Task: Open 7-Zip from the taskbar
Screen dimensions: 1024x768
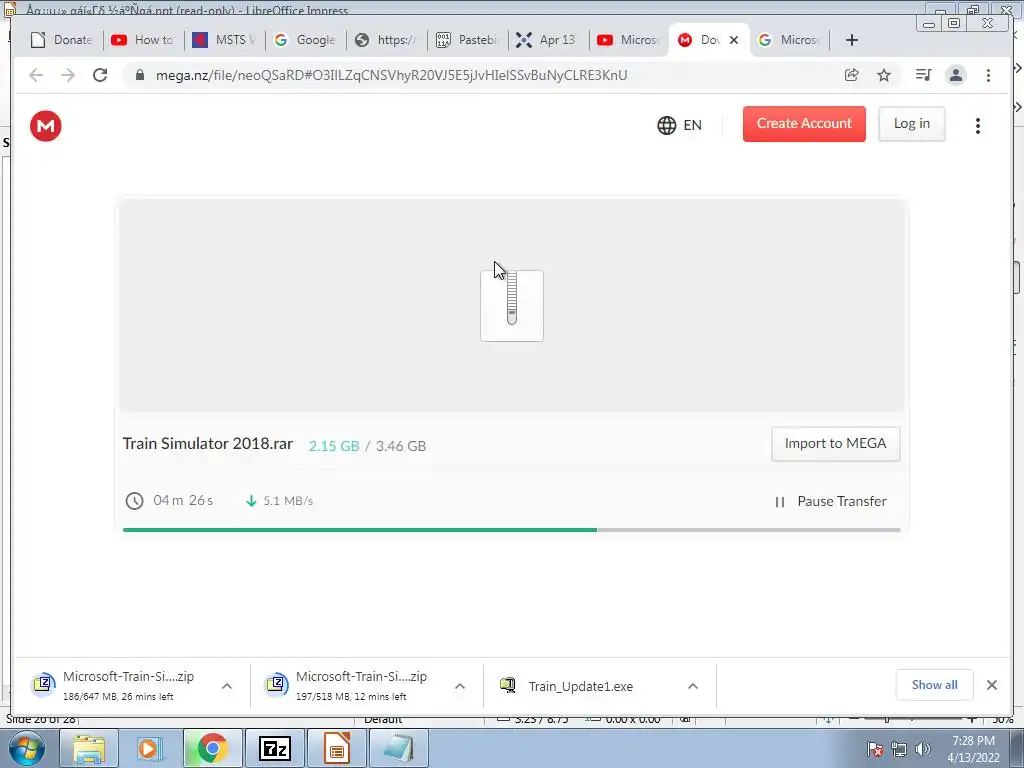Action: (274, 748)
